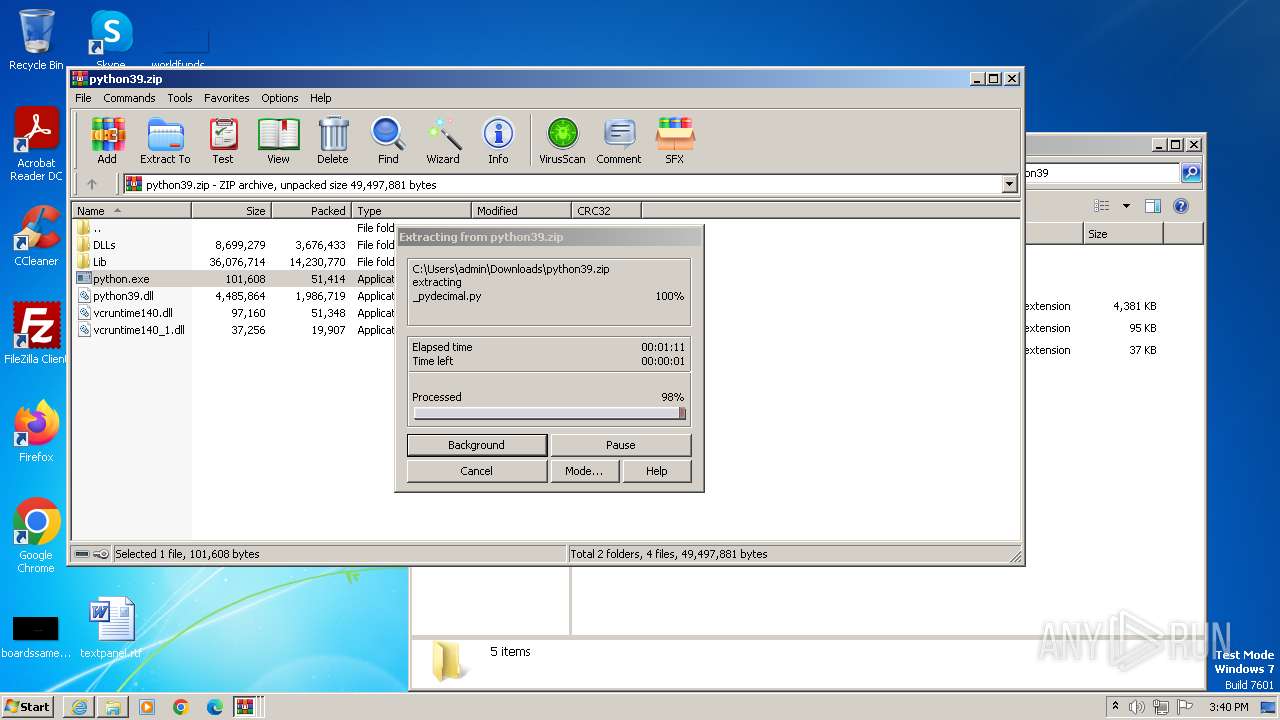Click the volume tray icon
The height and width of the screenshot is (720, 1280).
click(x=1137, y=707)
